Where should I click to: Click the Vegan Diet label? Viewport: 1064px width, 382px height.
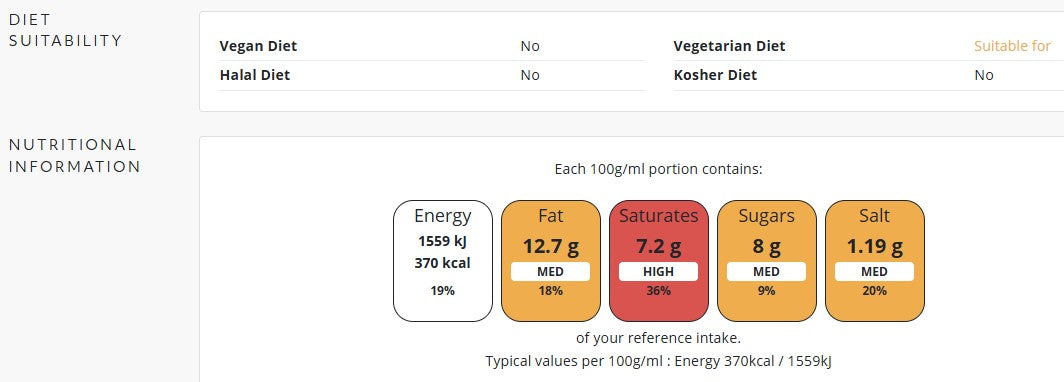(258, 46)
